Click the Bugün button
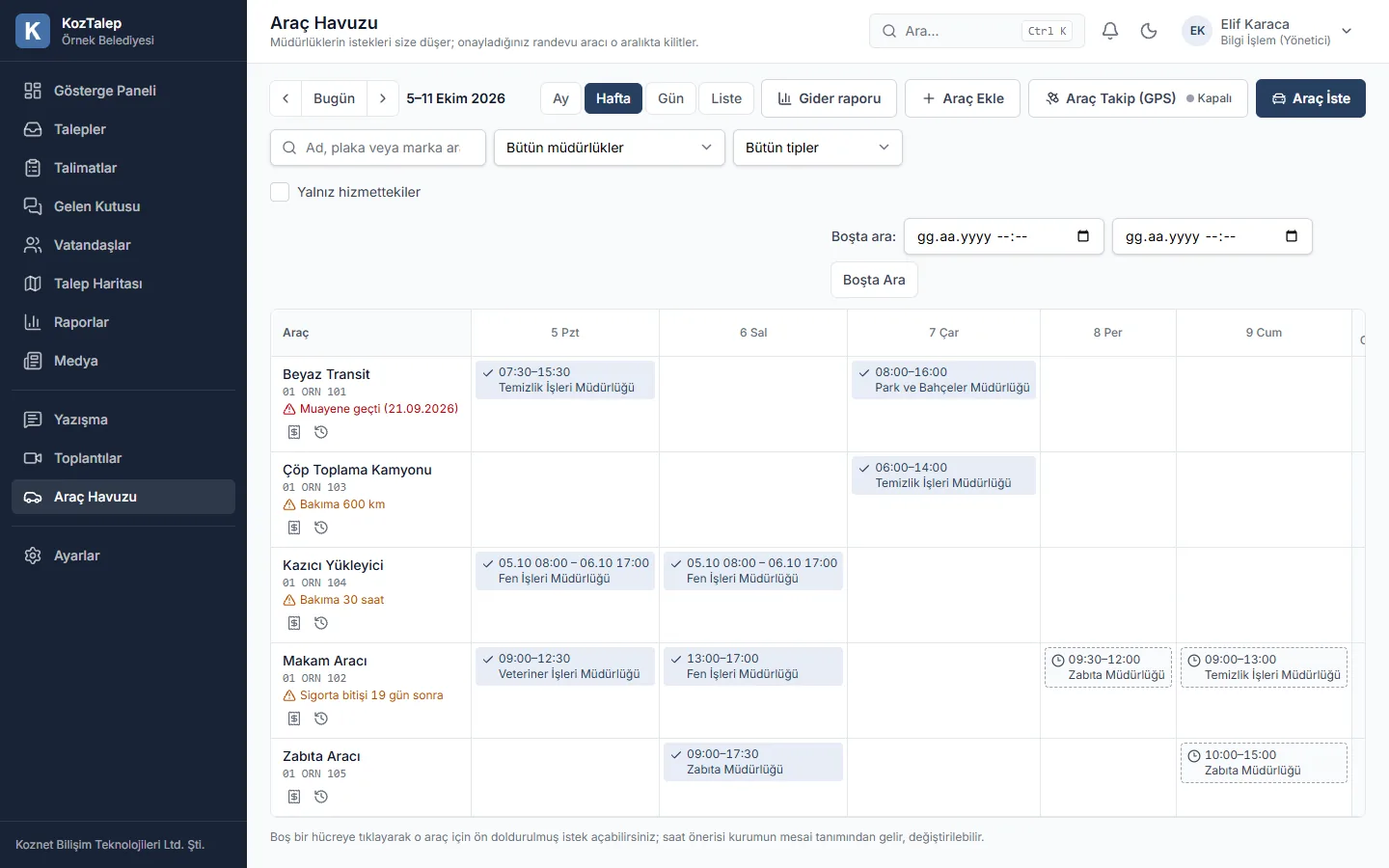 click(x=335, y=98)
